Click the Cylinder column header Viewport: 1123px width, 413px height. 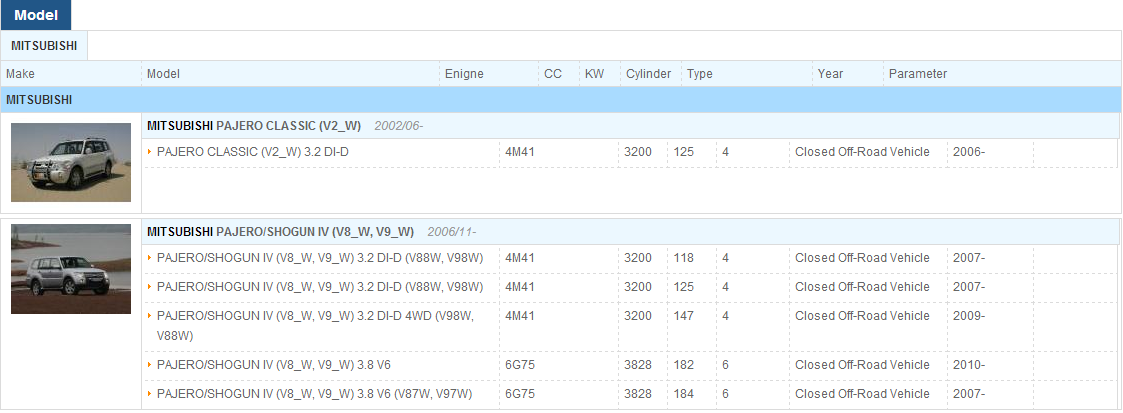[x=649, y=74]
